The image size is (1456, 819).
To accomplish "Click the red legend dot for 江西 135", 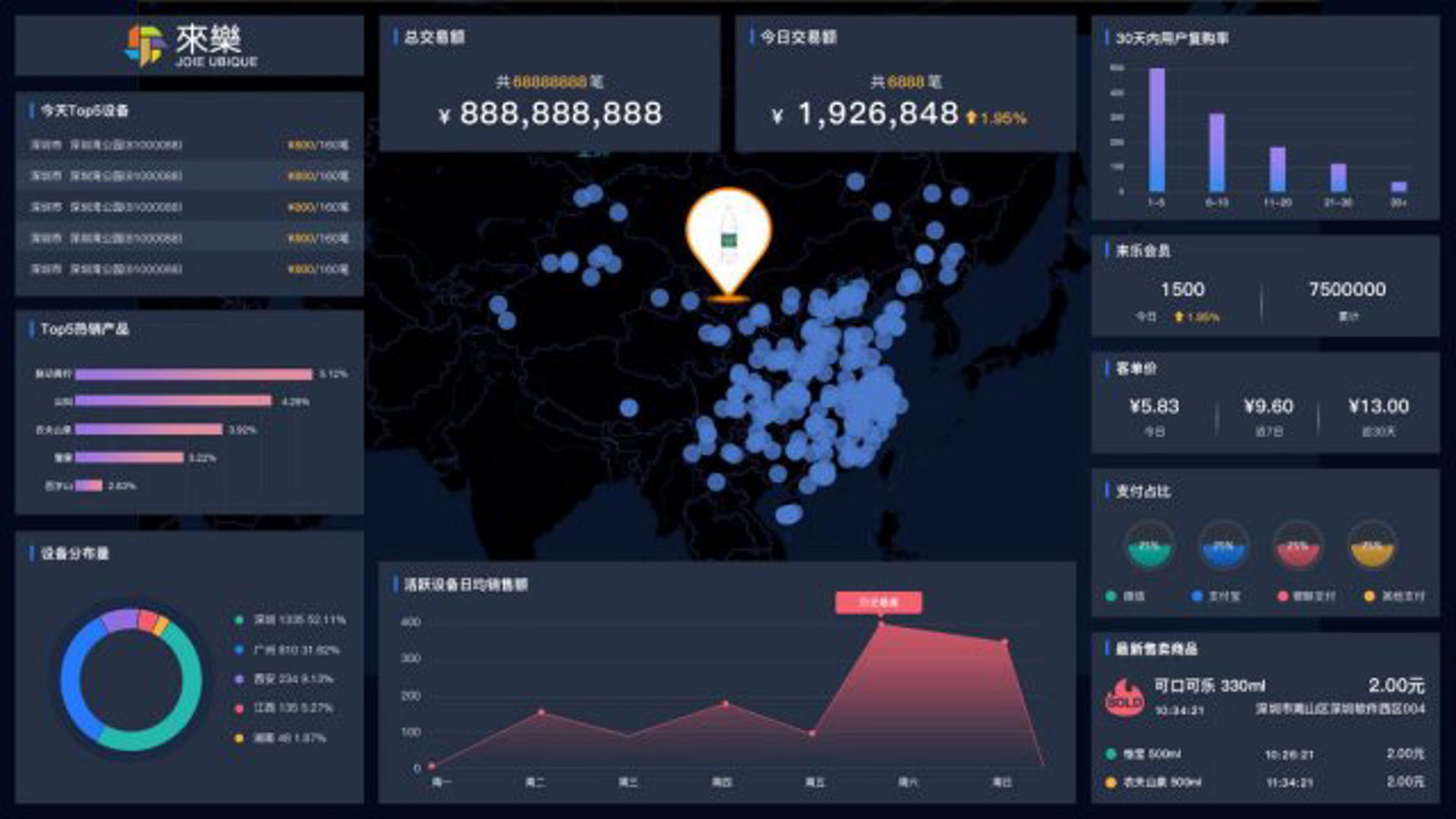I will pyautogui.click(x=239, y=708).
